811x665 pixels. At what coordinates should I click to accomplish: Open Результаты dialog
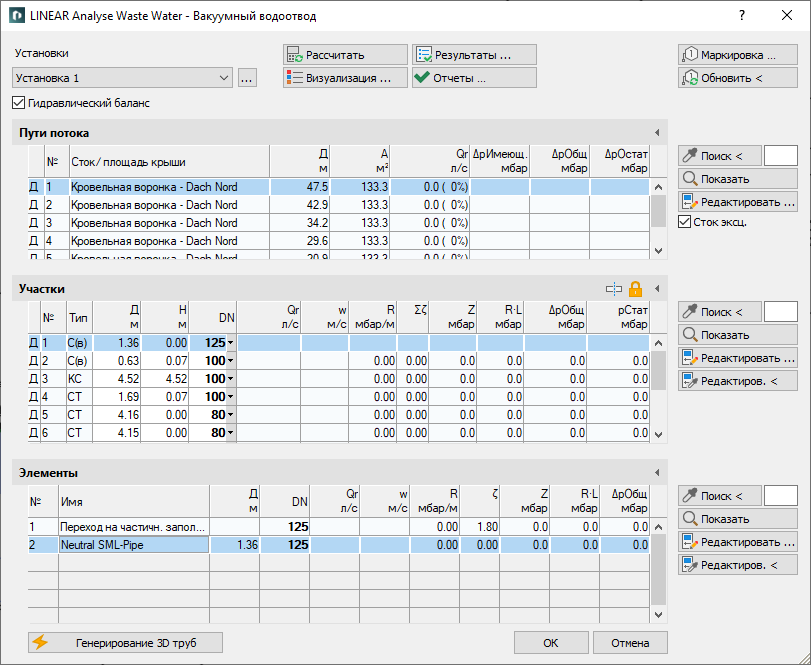tap(474, 55)
